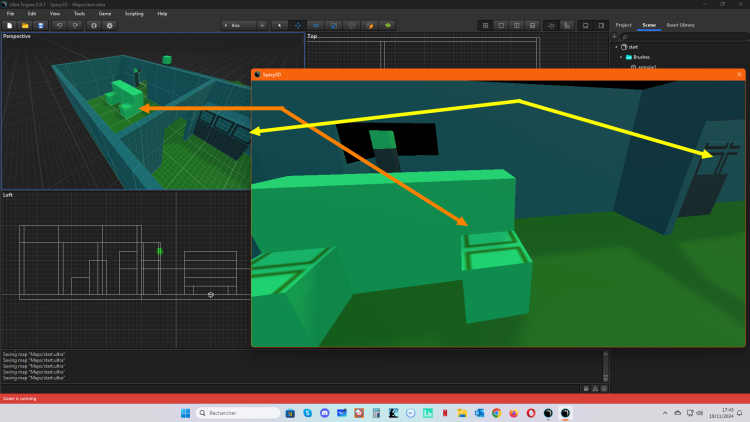Toggle the side panel visibility button
The image size is (750, 422).
pos(602,25)
